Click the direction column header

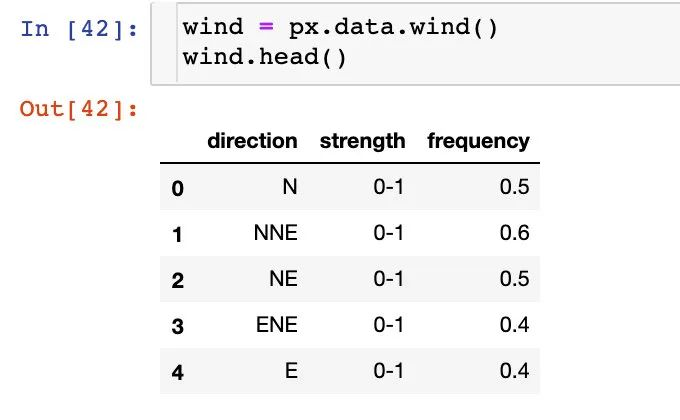252,141
